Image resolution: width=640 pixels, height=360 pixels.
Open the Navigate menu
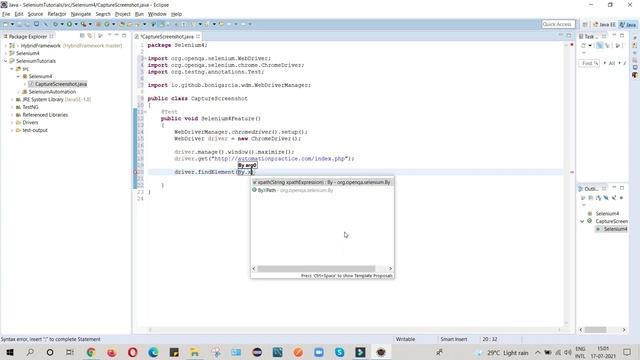(81, 14)
